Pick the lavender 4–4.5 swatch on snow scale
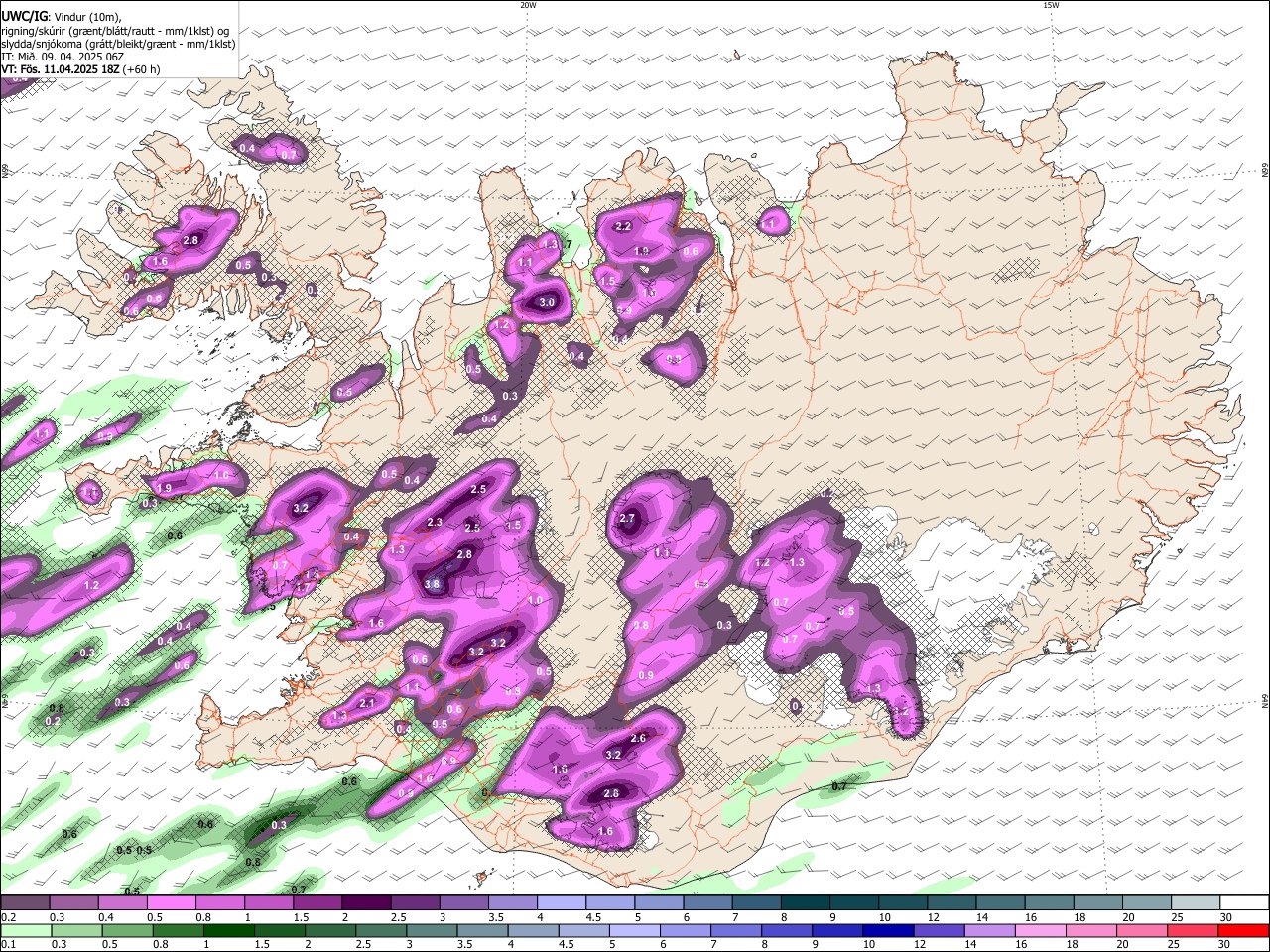 point(560,902)
